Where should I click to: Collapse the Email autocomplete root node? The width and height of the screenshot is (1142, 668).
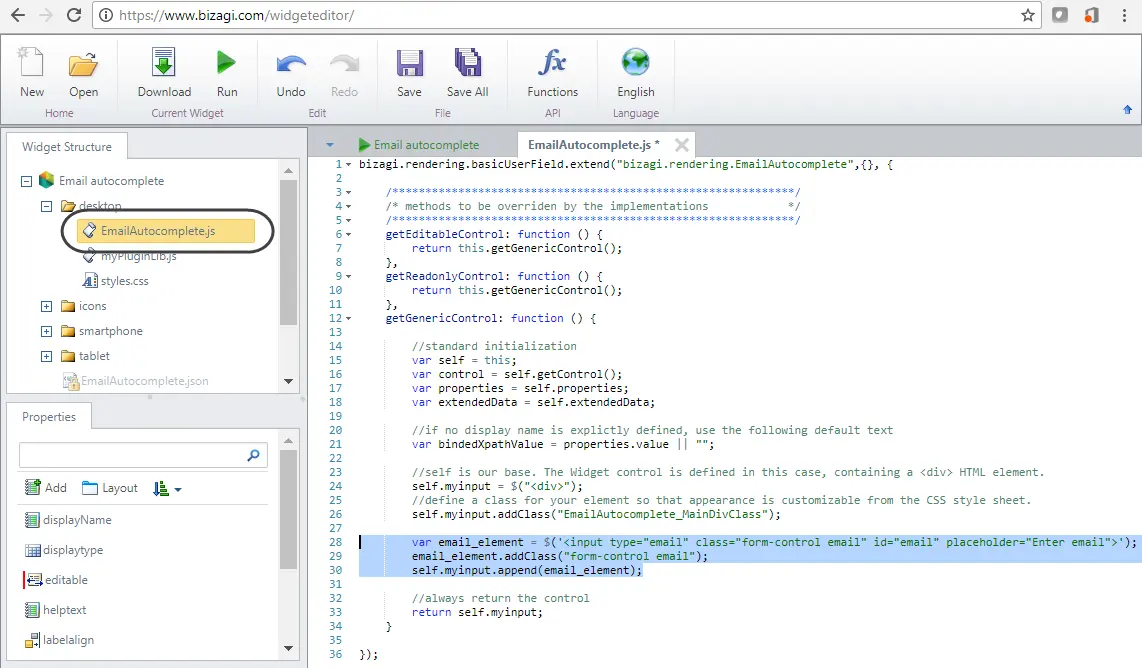(26, 181)
